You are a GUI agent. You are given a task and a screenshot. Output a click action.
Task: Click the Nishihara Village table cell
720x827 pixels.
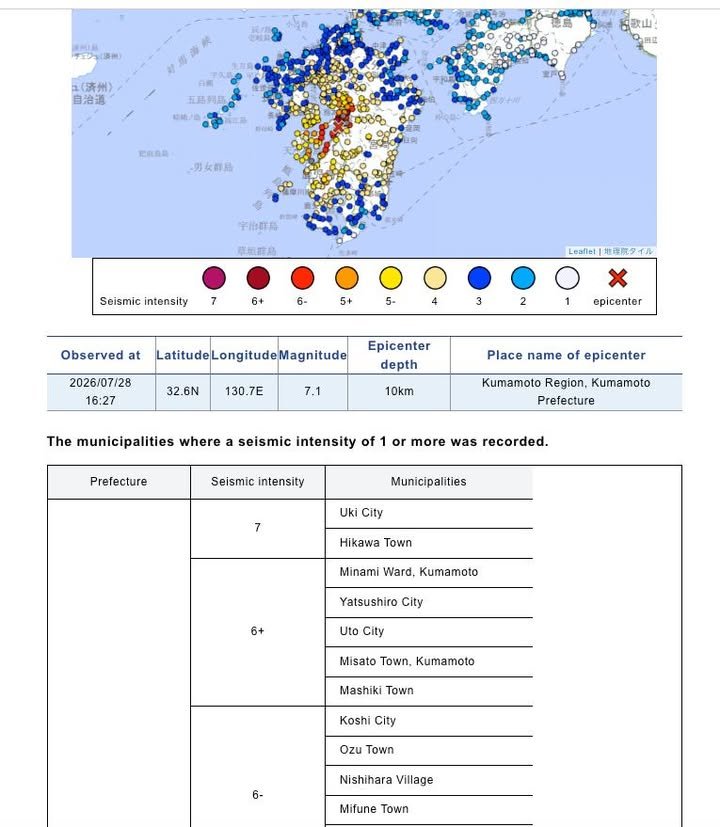[429, 780]
